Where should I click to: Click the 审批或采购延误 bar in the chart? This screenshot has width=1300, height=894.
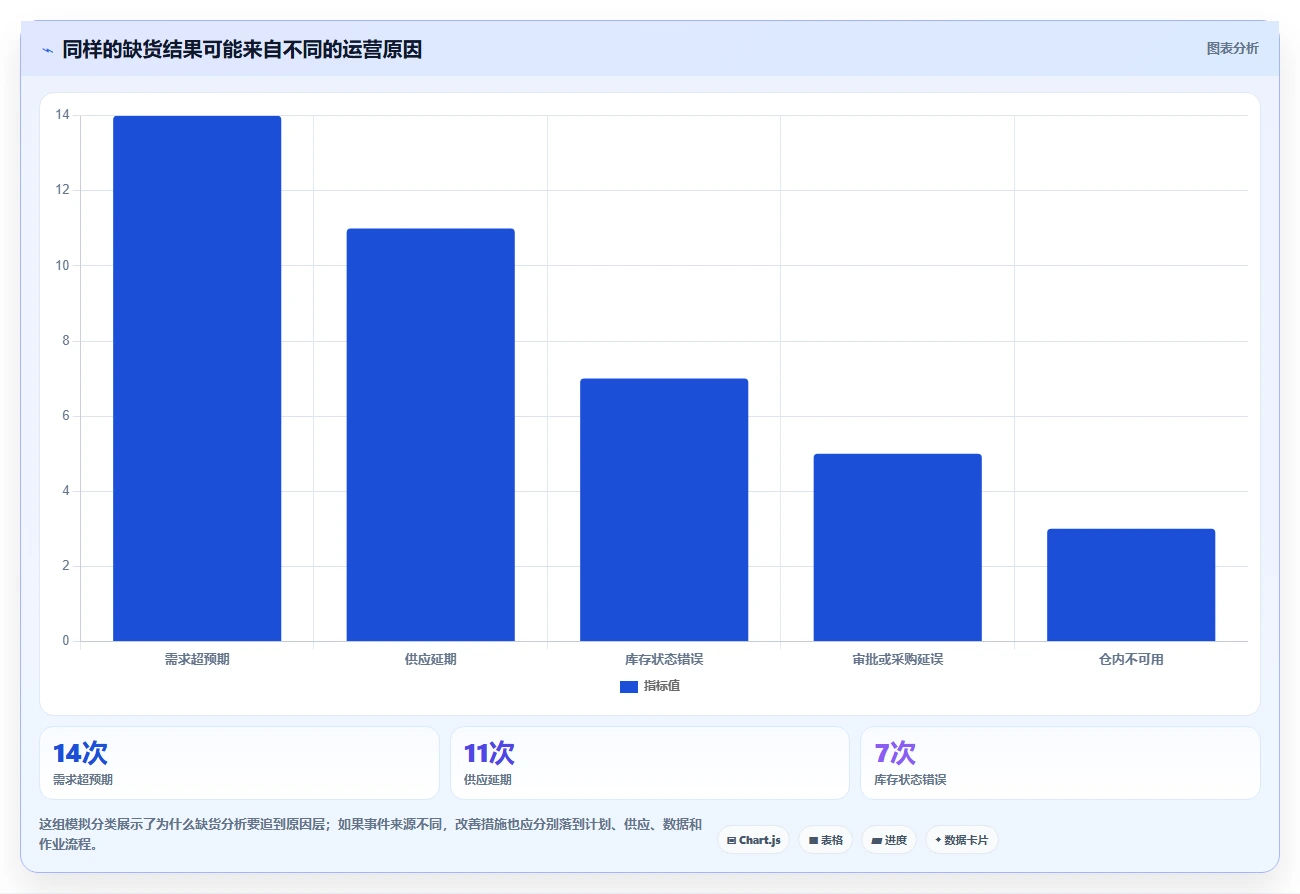tap(897, 547)
